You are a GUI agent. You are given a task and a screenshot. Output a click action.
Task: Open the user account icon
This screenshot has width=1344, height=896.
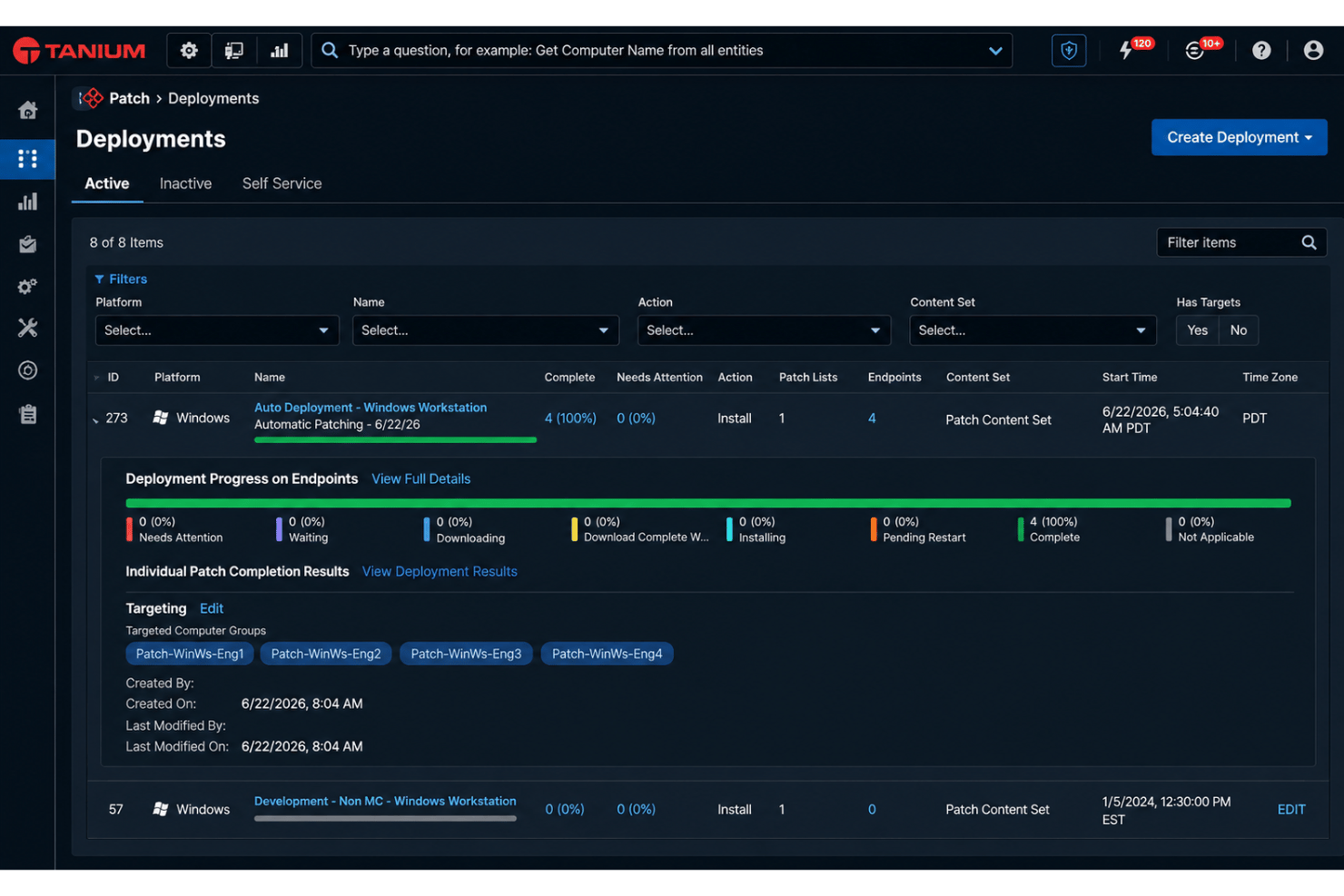point(1313,51)
